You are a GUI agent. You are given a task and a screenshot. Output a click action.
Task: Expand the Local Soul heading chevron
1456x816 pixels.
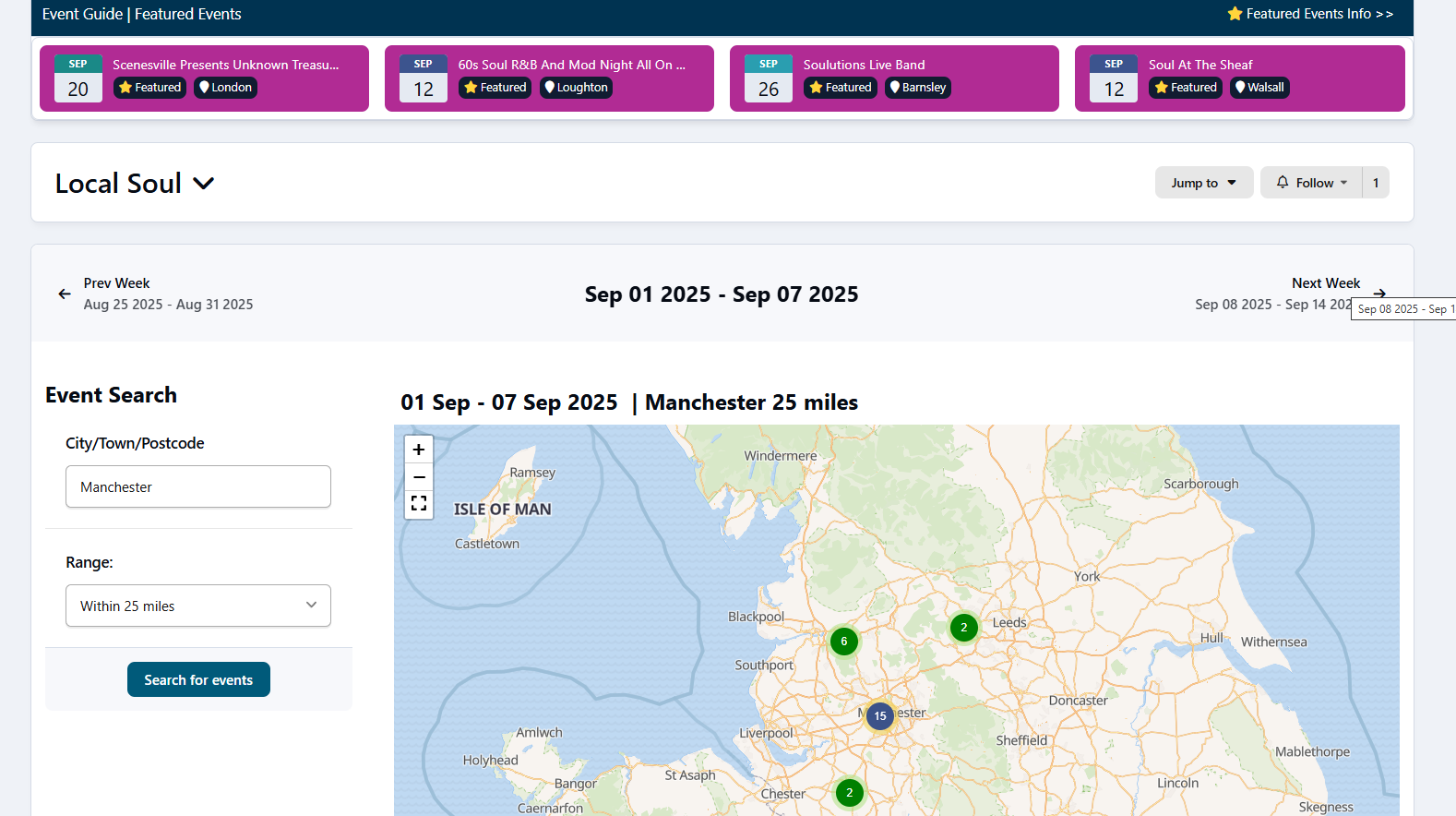204,184
